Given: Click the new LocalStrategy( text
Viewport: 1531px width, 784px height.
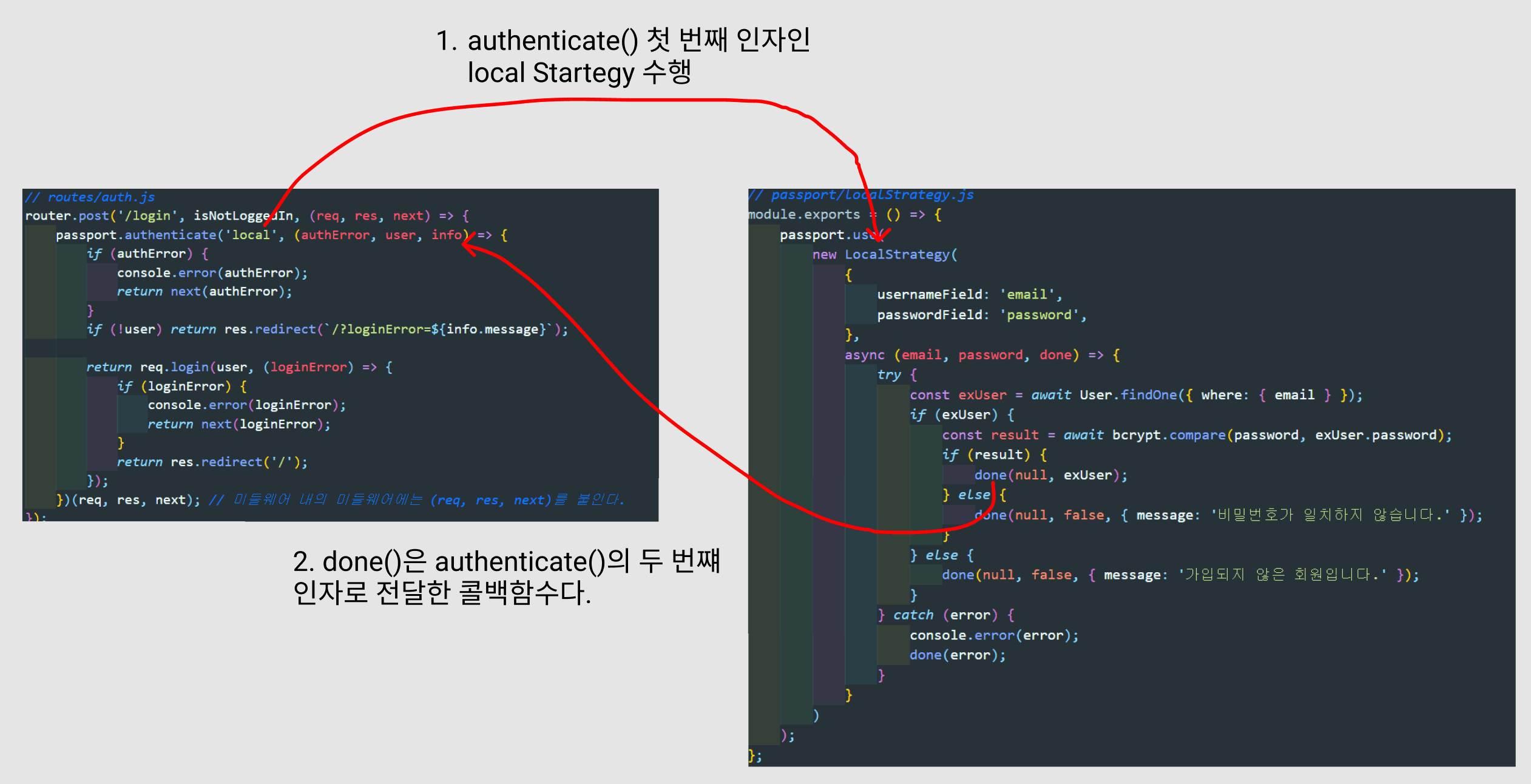Looking at the screenshot, I should click(x=885, y=255).
